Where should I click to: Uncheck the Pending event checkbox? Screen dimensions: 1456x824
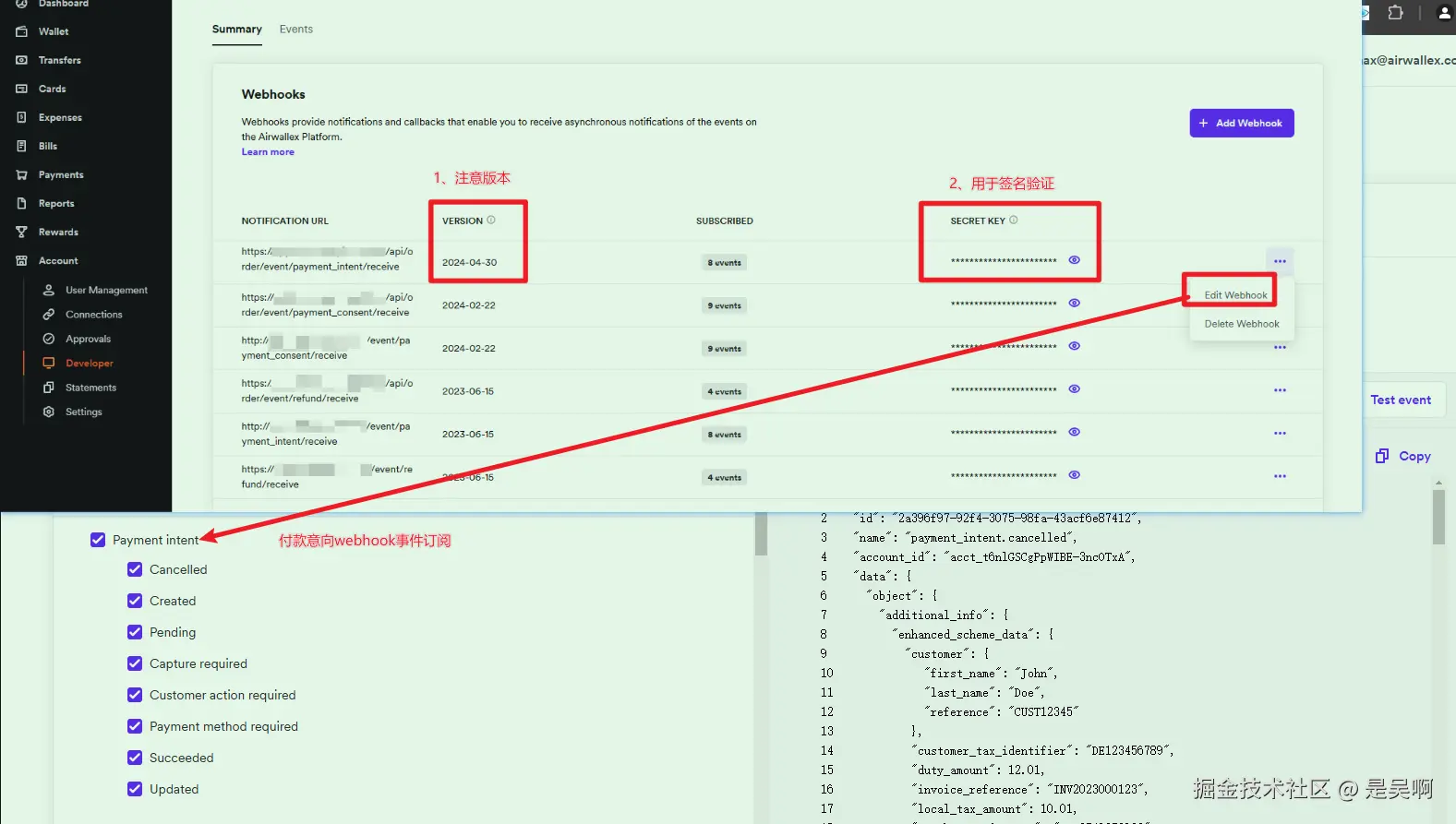[135, 632]
